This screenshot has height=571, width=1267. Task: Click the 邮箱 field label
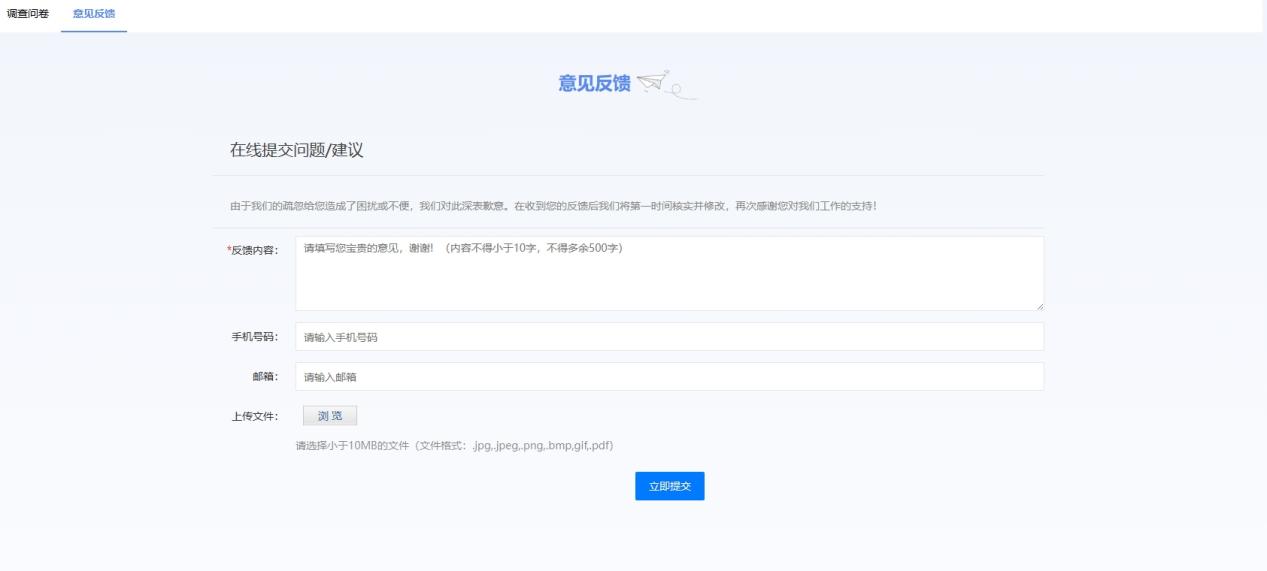click(265, 377)
